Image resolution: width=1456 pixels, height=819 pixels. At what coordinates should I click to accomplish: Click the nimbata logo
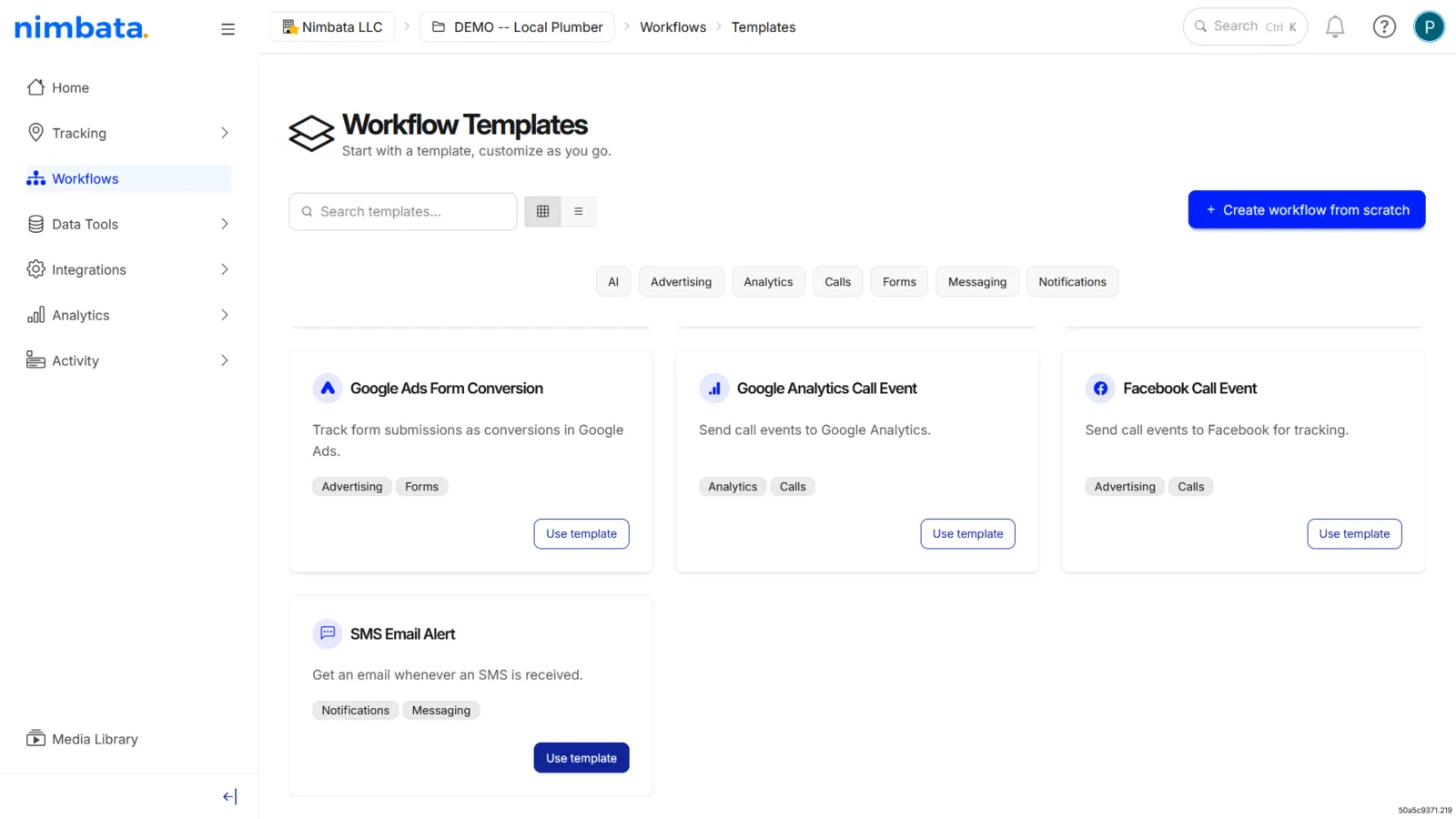pos(81,28)
